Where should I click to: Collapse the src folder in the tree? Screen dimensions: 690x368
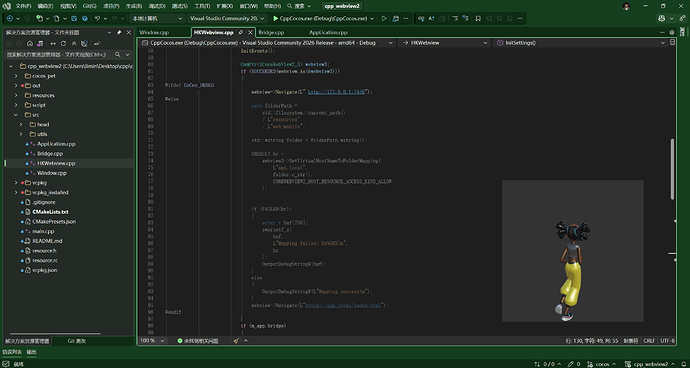click(16, 115)
